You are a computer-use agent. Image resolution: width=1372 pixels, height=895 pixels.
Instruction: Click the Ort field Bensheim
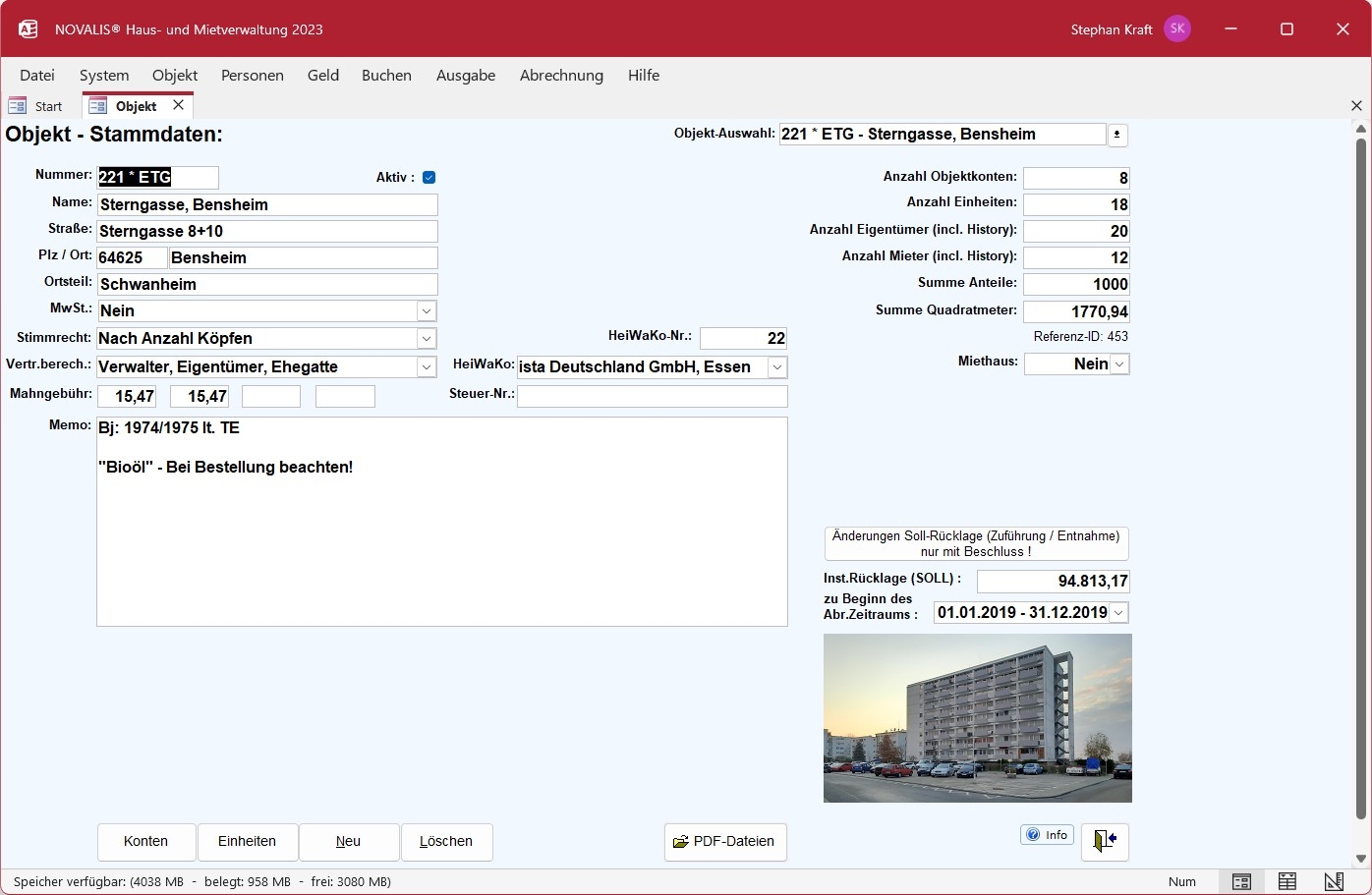point(304,257)
